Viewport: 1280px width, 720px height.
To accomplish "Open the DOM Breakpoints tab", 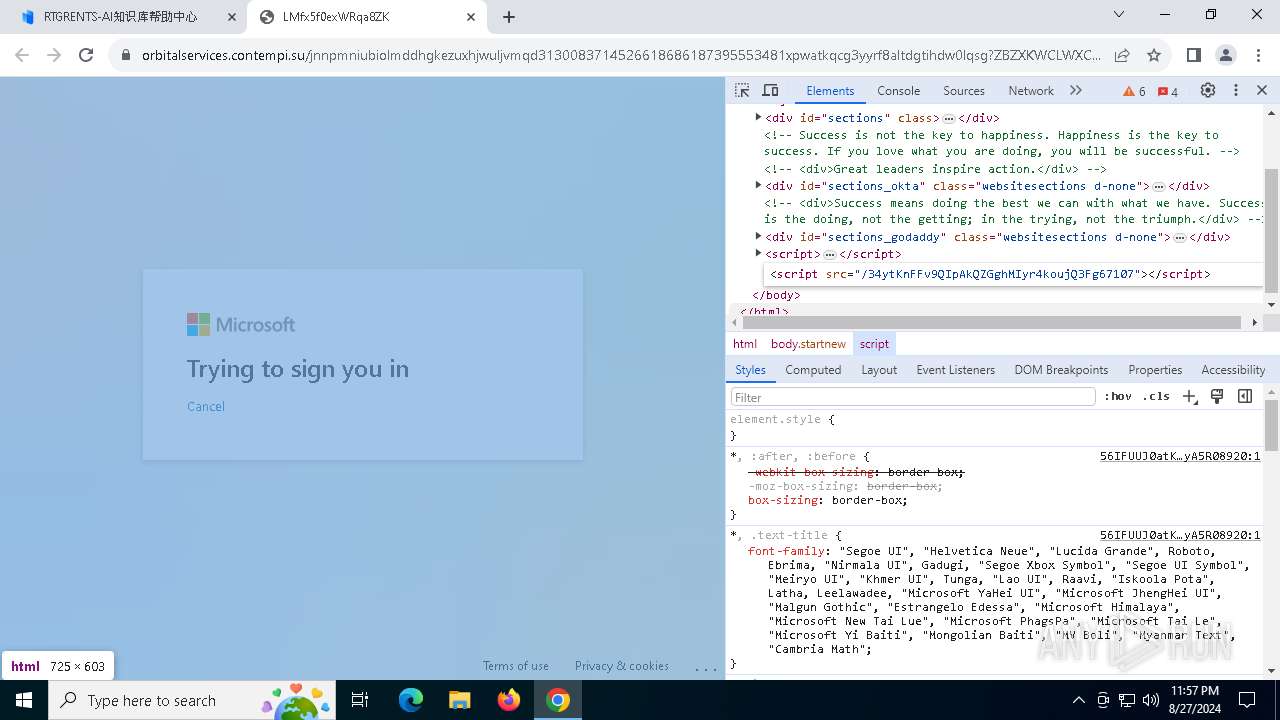I will click(x=1061, y=369).
